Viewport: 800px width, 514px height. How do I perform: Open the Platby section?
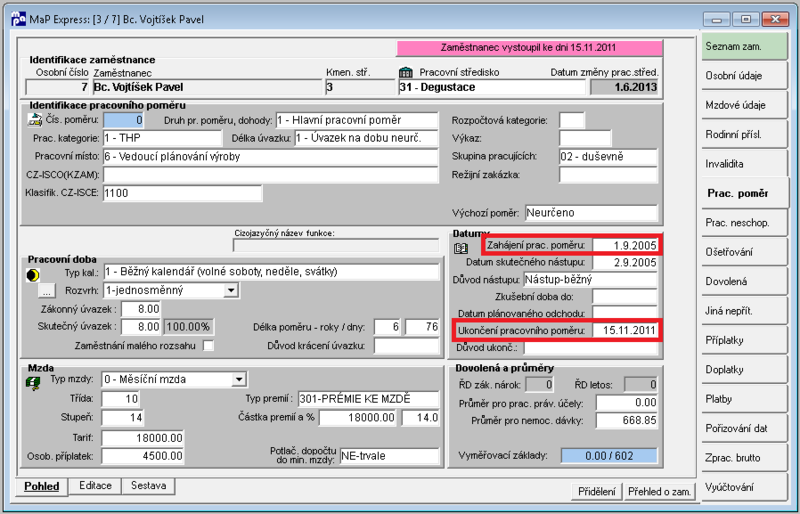(744, 399)
